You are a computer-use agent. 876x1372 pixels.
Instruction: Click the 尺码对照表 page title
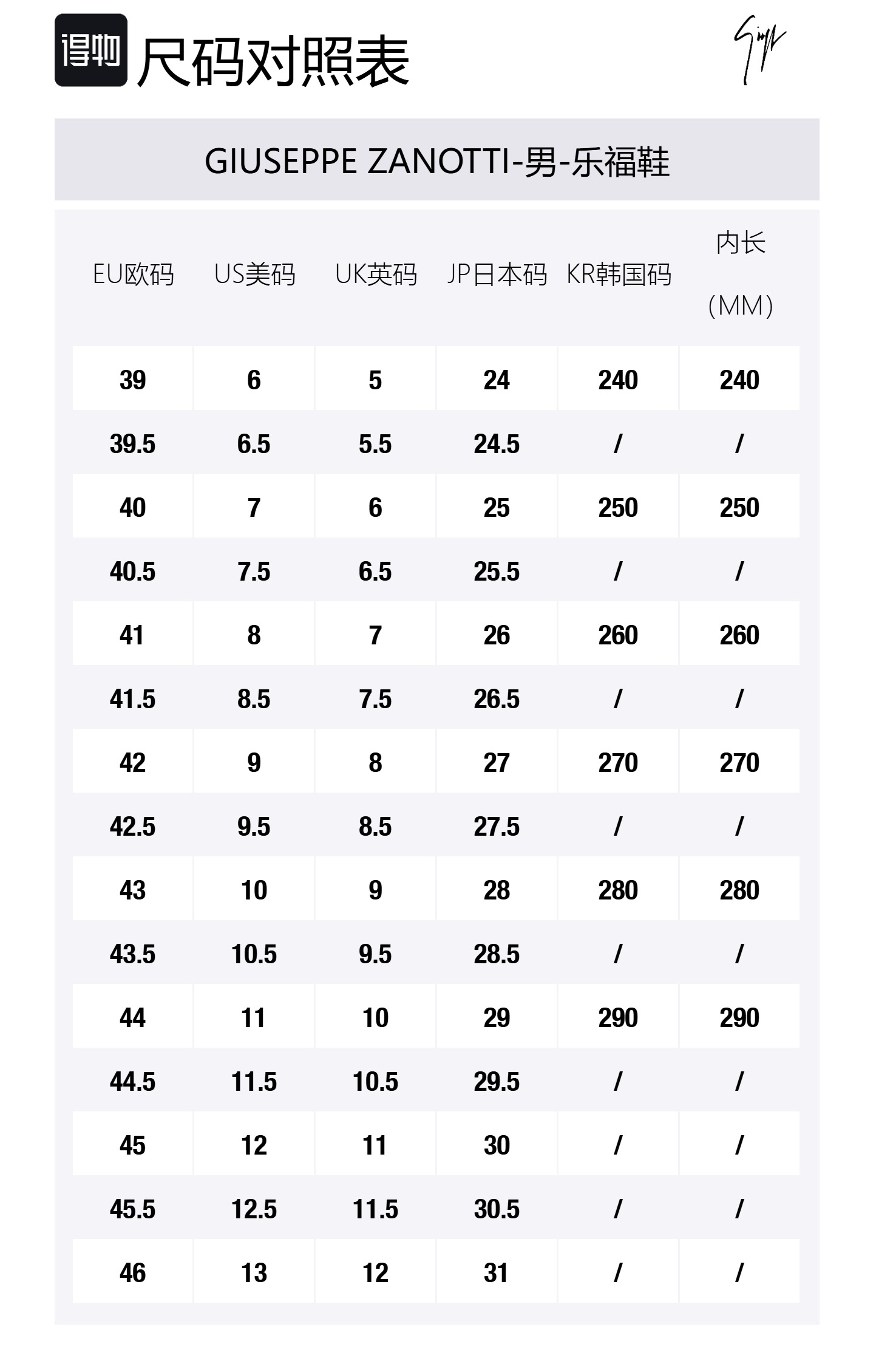point(273,62)
